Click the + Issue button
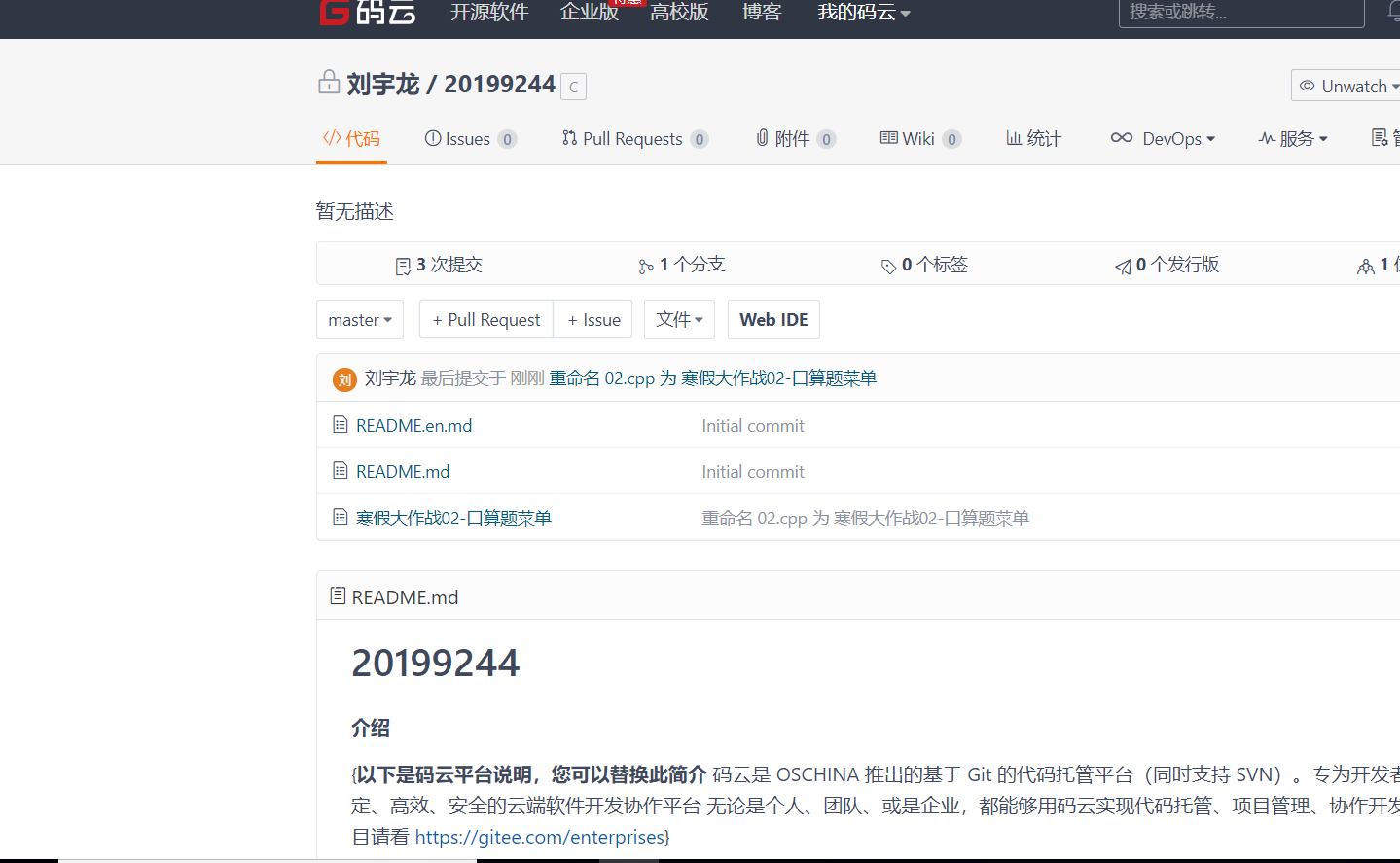Screen dimensions: 1400x863 593,319
